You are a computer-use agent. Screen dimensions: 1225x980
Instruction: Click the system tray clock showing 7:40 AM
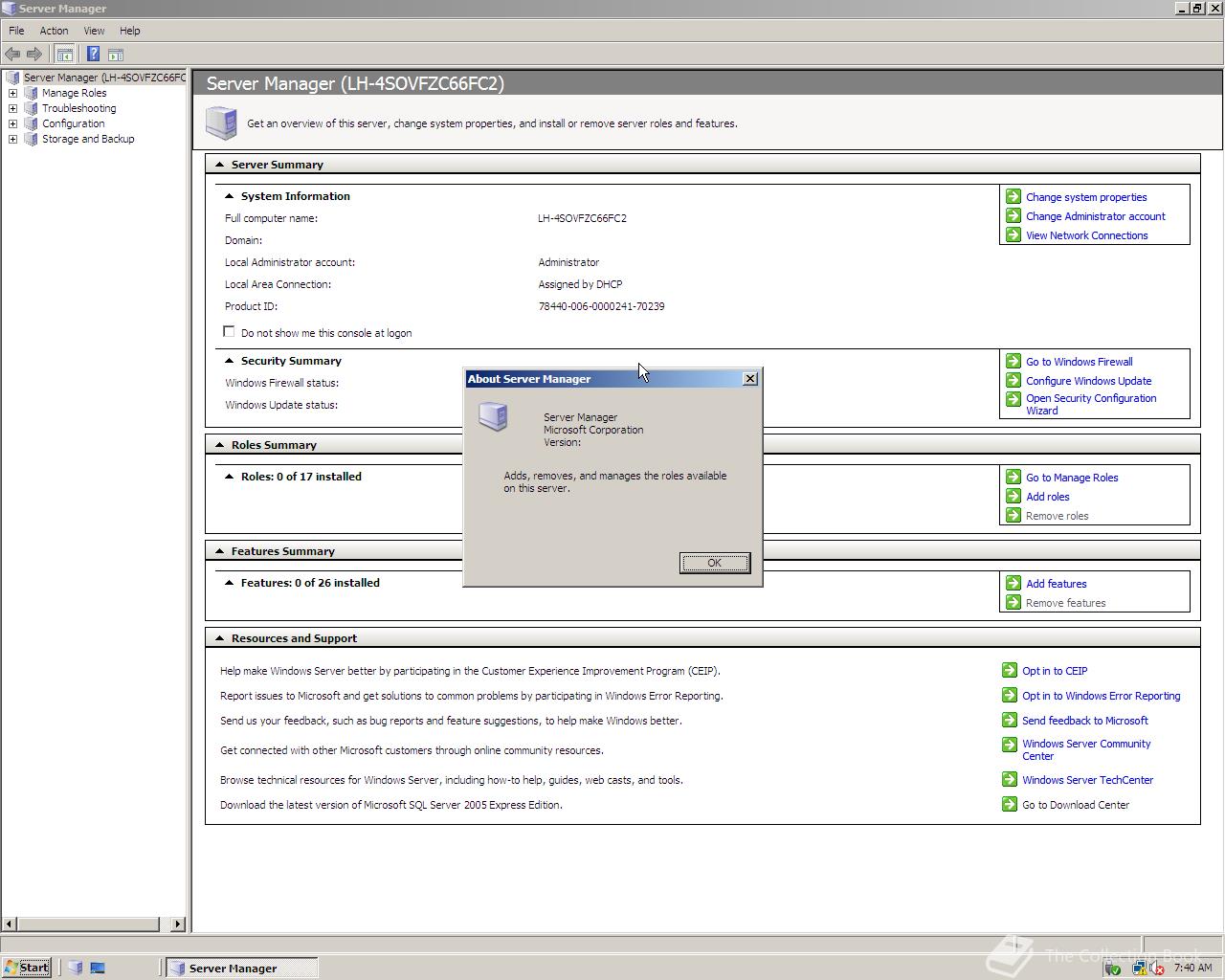[x=1192, y=968]
